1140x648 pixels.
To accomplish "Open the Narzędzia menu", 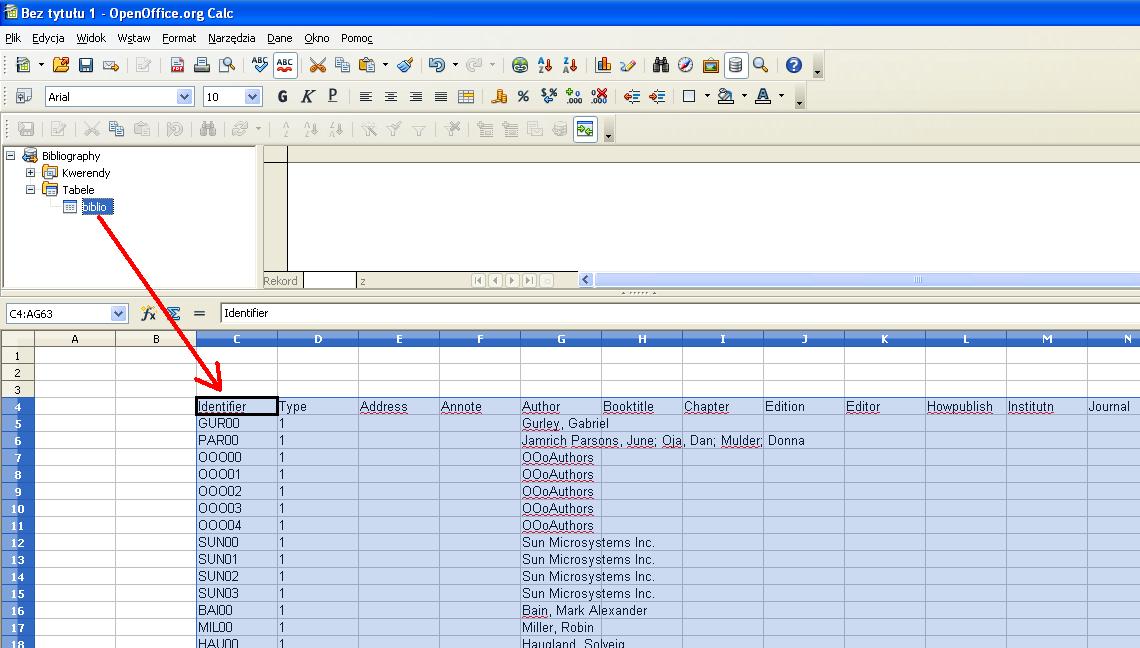I will tap(231, 39).
